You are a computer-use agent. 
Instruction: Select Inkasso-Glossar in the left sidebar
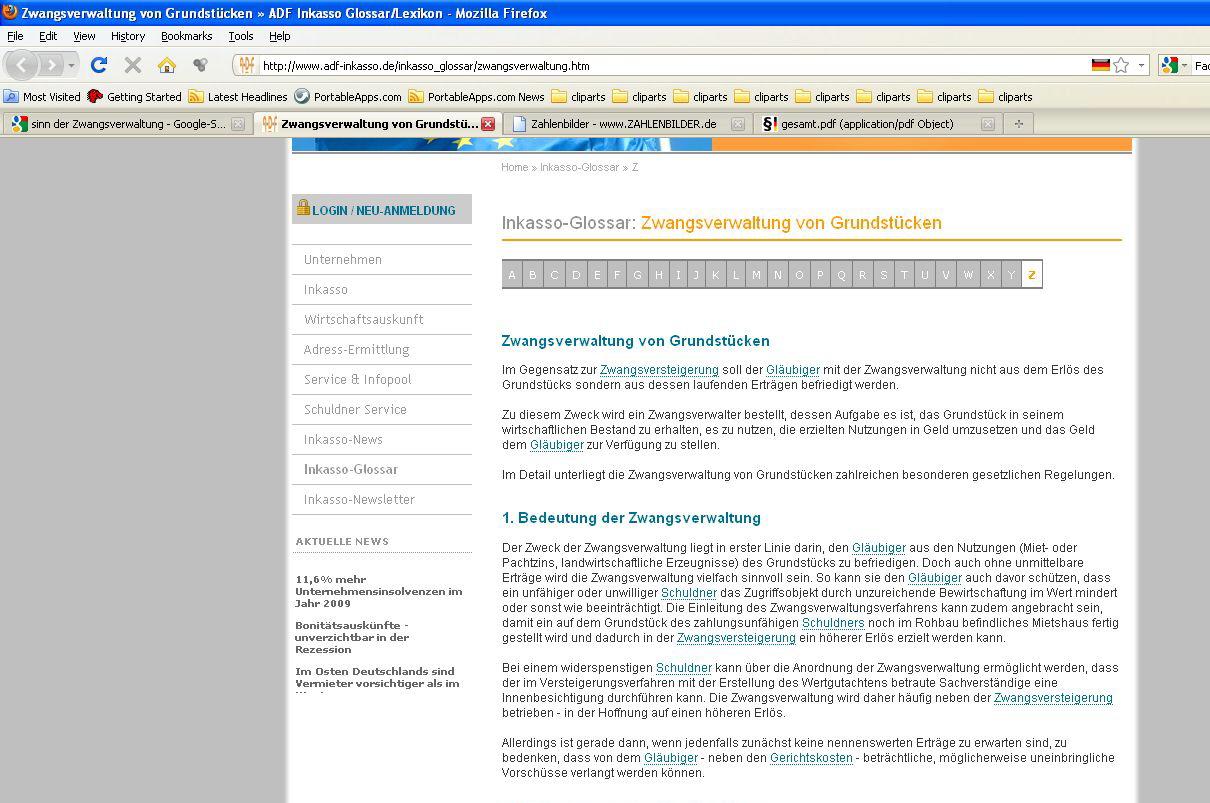click(x=351, y=469)
